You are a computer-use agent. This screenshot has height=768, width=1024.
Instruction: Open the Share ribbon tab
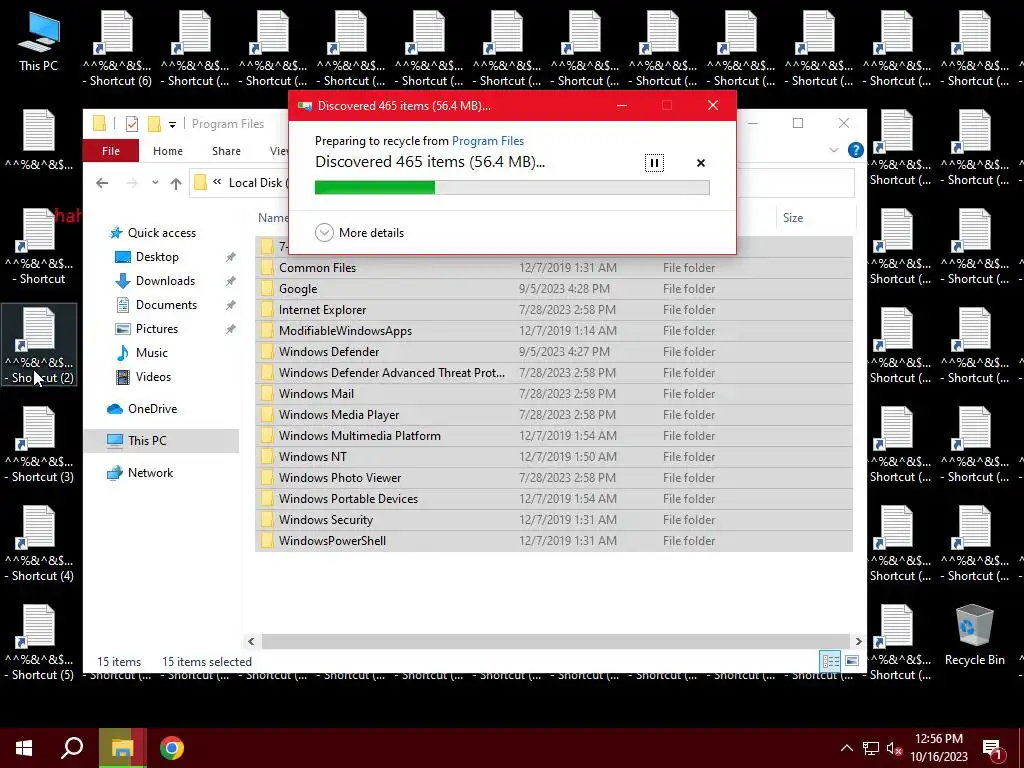226,151
